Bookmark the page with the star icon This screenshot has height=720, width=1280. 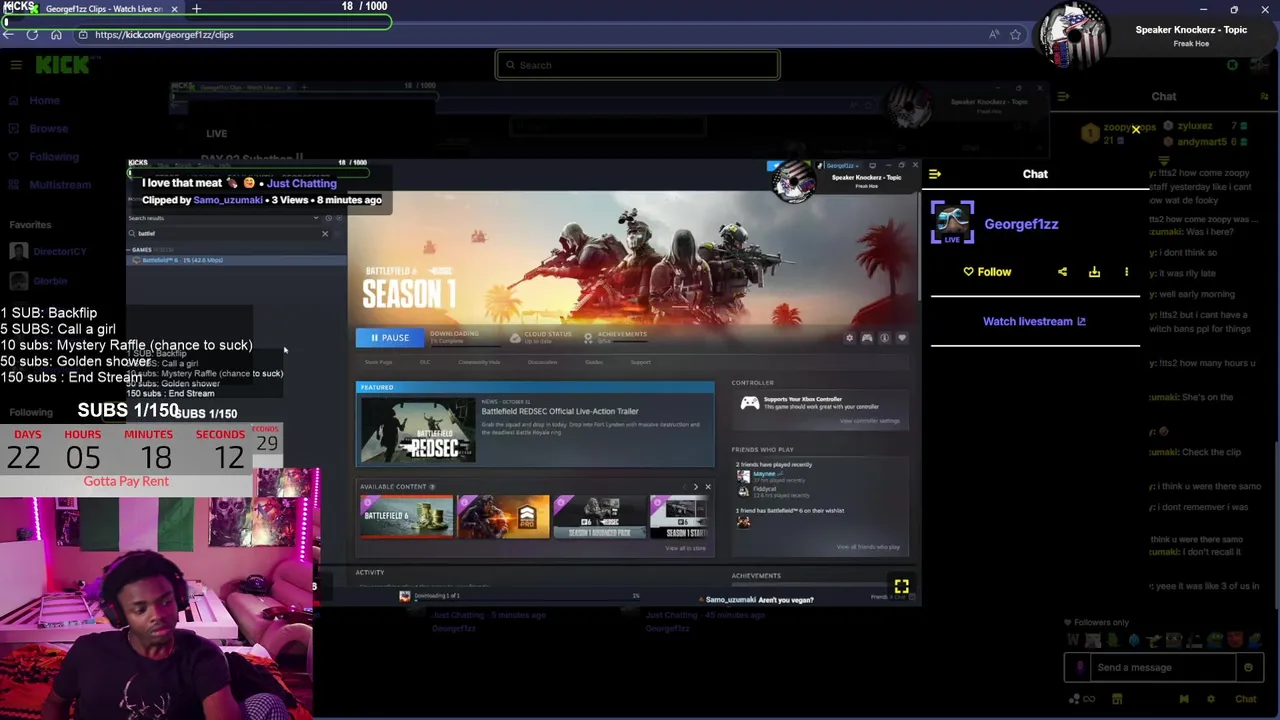(x=1015, y=34)
